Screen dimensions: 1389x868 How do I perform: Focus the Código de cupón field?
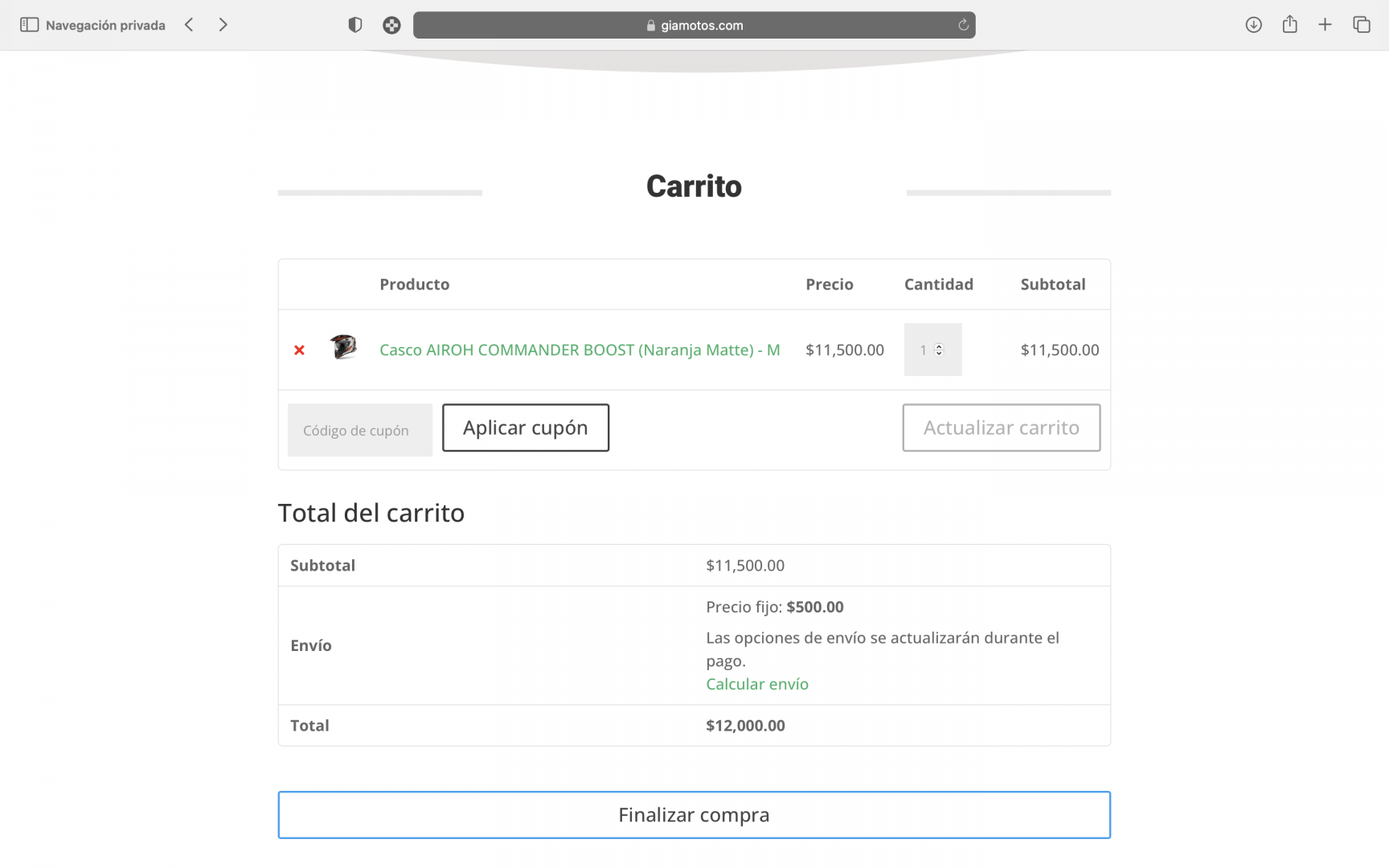tap(360, 430)
